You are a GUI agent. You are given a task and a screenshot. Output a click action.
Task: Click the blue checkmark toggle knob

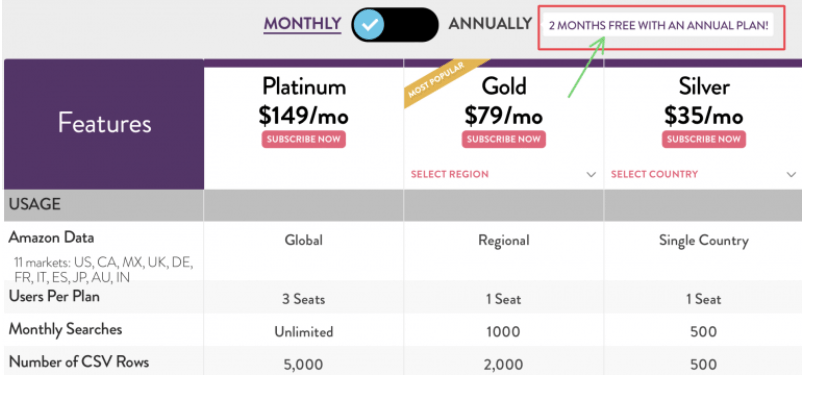pos(369,25)
